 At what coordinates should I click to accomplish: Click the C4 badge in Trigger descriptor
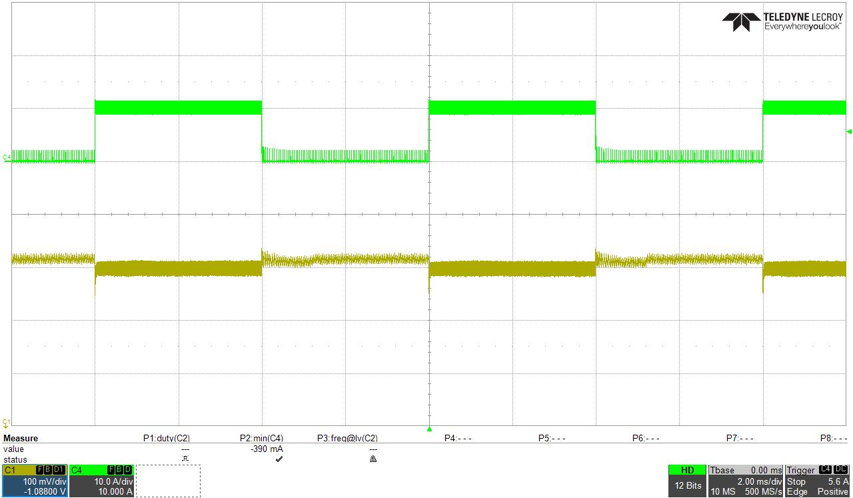point(825,469)
